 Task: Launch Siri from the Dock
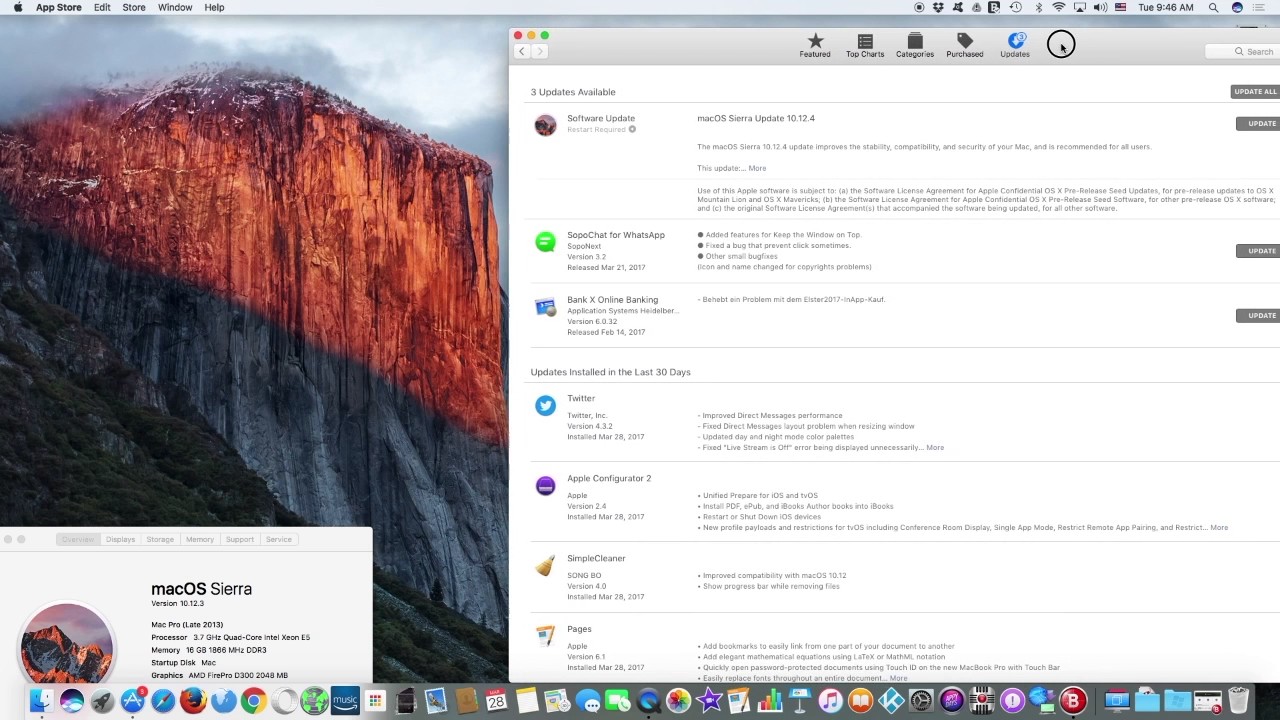72,700
